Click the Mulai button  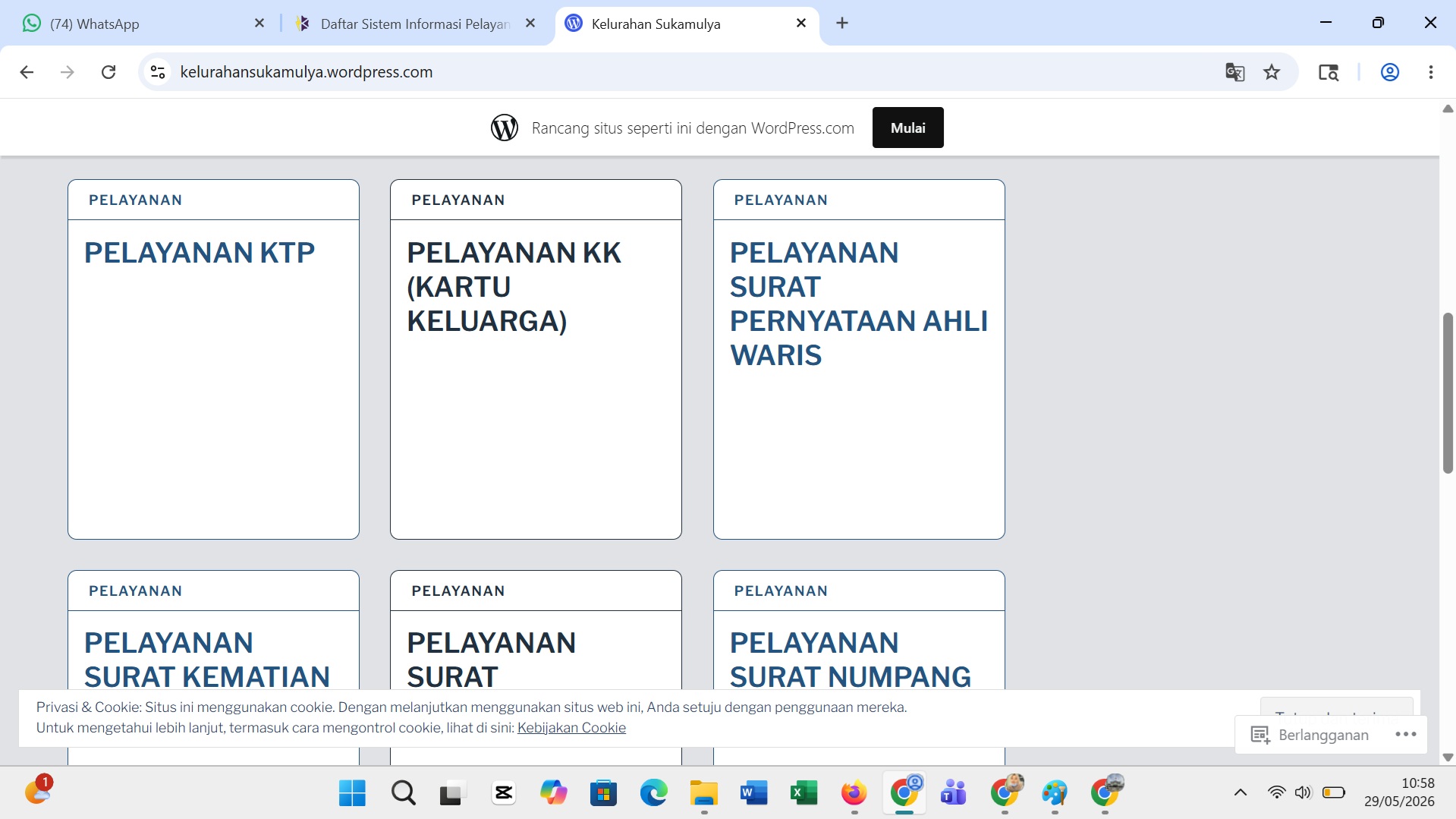click(x=907, y=128)
